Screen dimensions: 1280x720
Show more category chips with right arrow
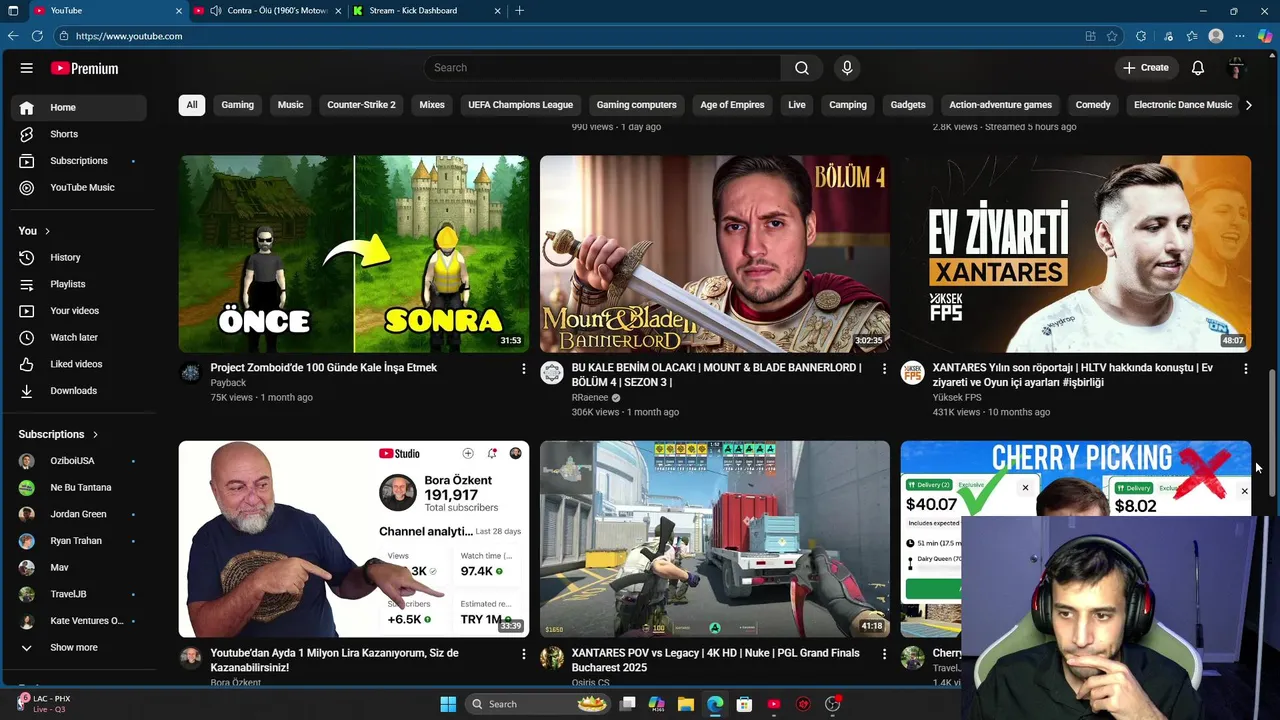[1248, 105]
